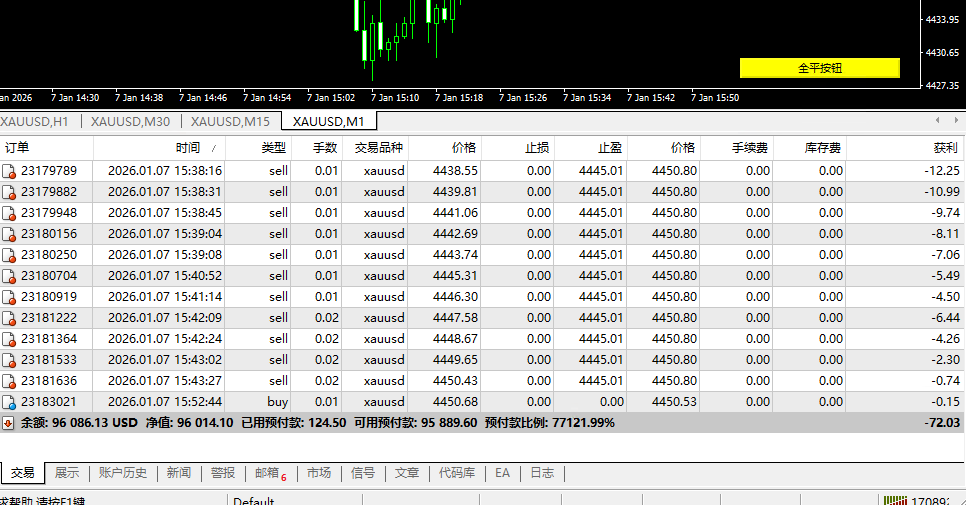966x505 pixels.
Task: Click the order icon for 23179948
Action: pyautogui.click(x=9, y=213)
